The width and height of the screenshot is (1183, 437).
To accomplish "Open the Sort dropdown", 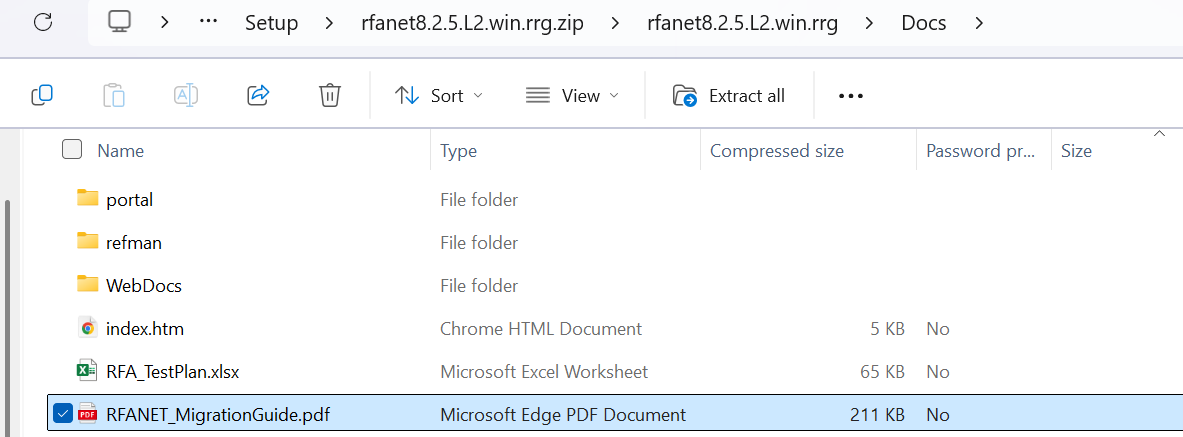I will 439,96.
